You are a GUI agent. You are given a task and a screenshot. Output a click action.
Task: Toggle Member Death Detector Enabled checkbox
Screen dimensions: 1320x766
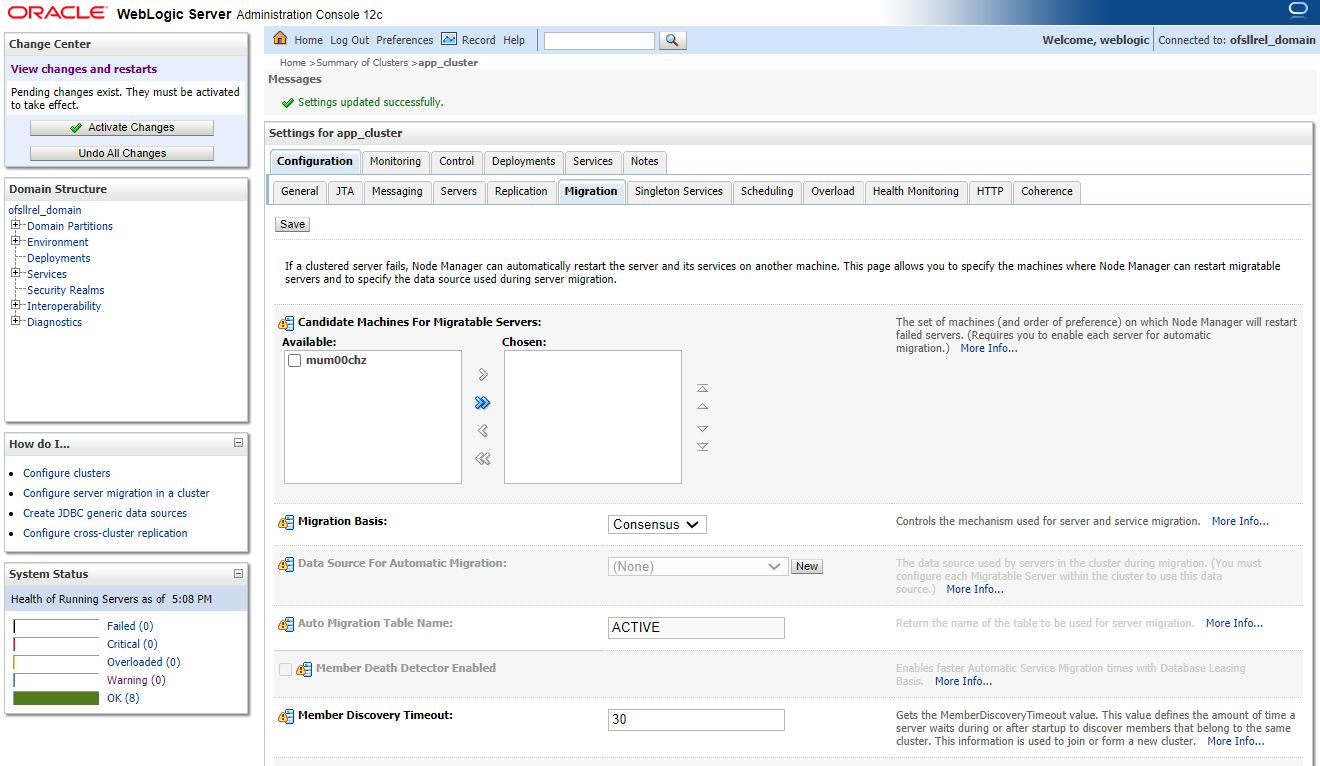(x=285, y=669)
